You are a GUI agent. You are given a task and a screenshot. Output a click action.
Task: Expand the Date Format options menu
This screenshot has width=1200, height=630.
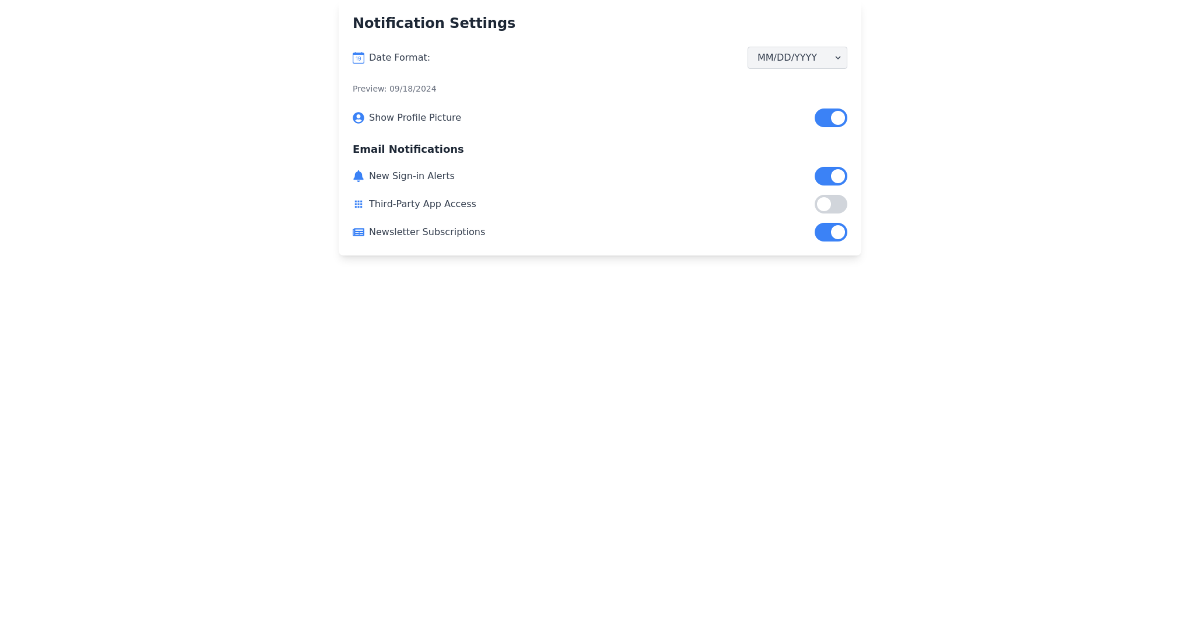(x=797, y=57)
